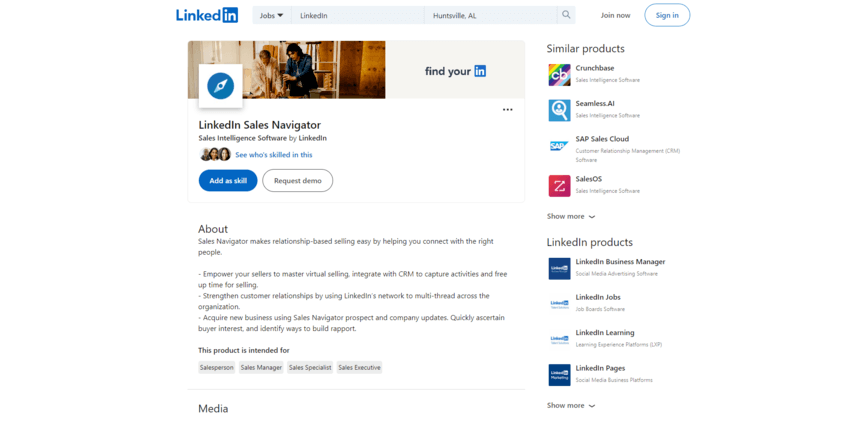Open the SAP Sales Cloud product link
This screenshot has height=421, width=864.
coord(602,139)
